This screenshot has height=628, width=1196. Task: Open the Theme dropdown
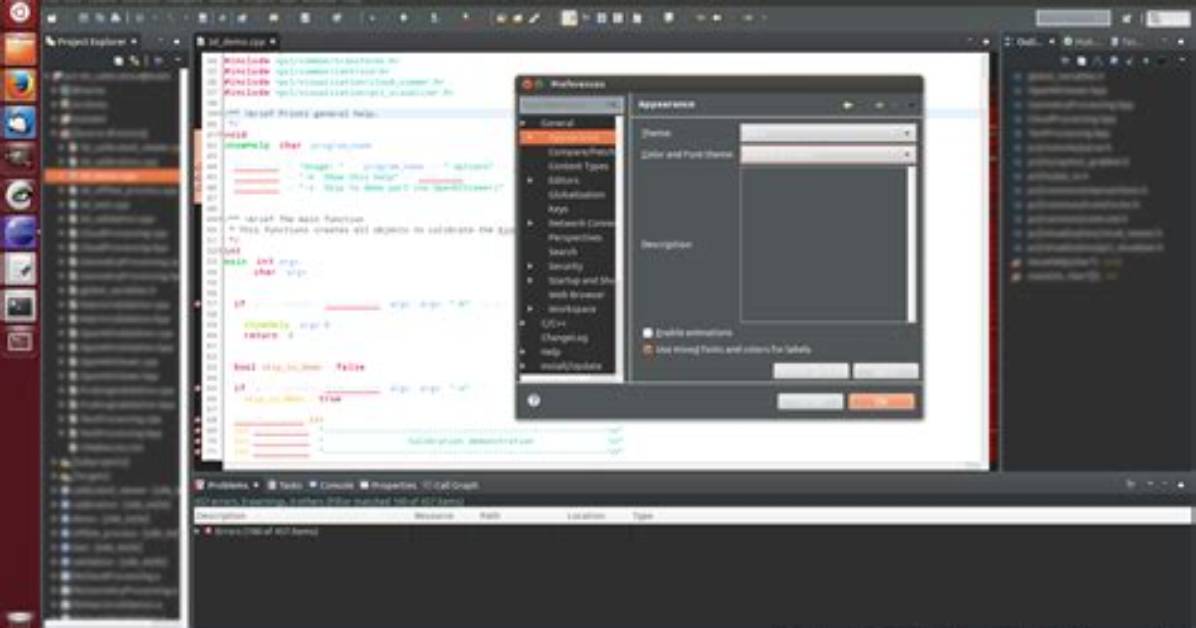coord(828,133)
